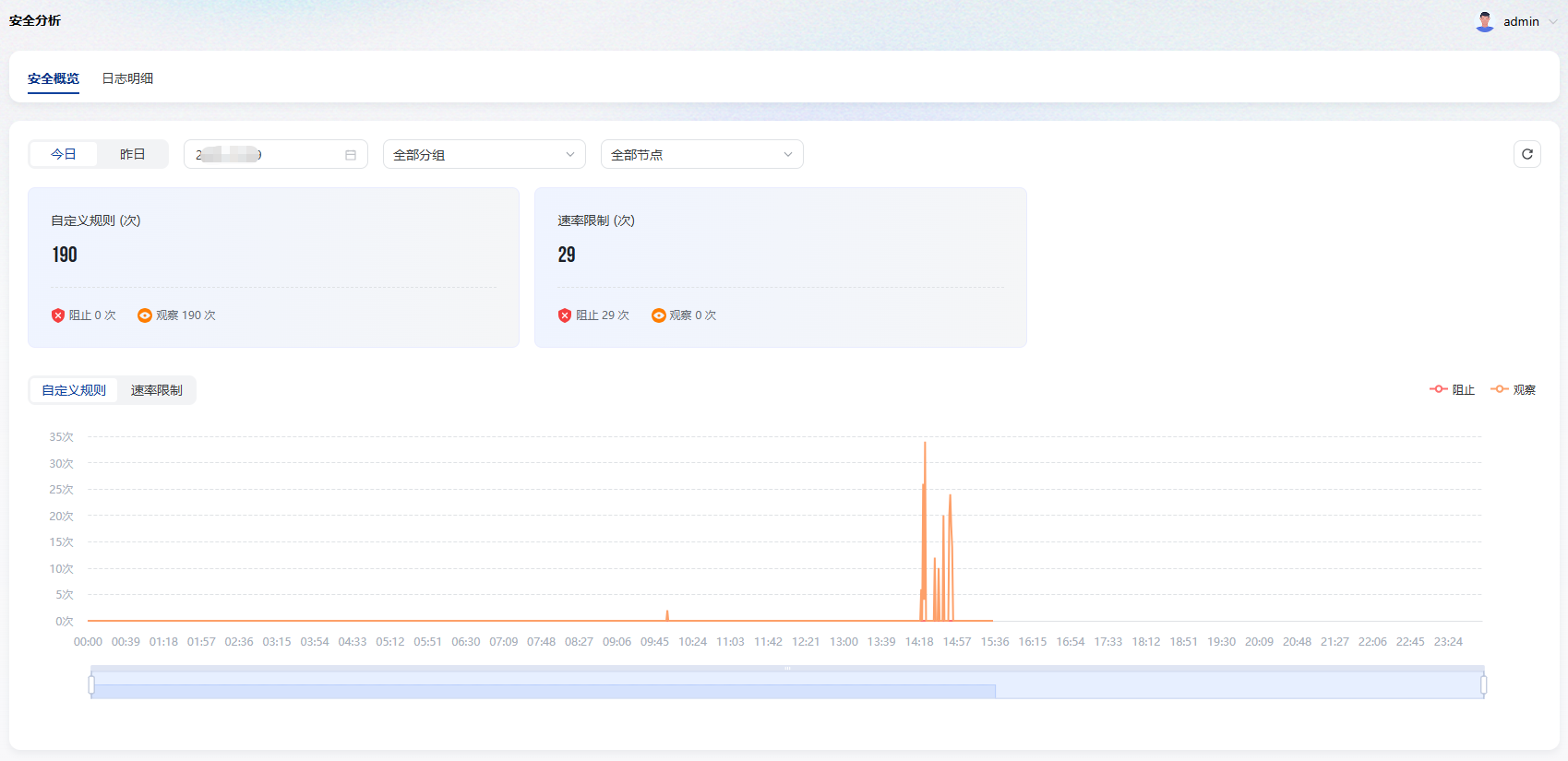Switch to the 安全概览 tab
The width and height of the screenshot is (1568, 761).
(54, 78)
